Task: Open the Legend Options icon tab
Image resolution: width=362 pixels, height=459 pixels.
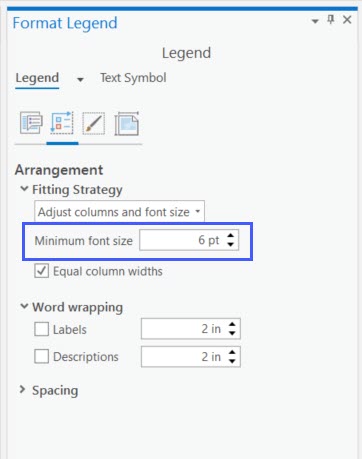Action: coord(31,123)
